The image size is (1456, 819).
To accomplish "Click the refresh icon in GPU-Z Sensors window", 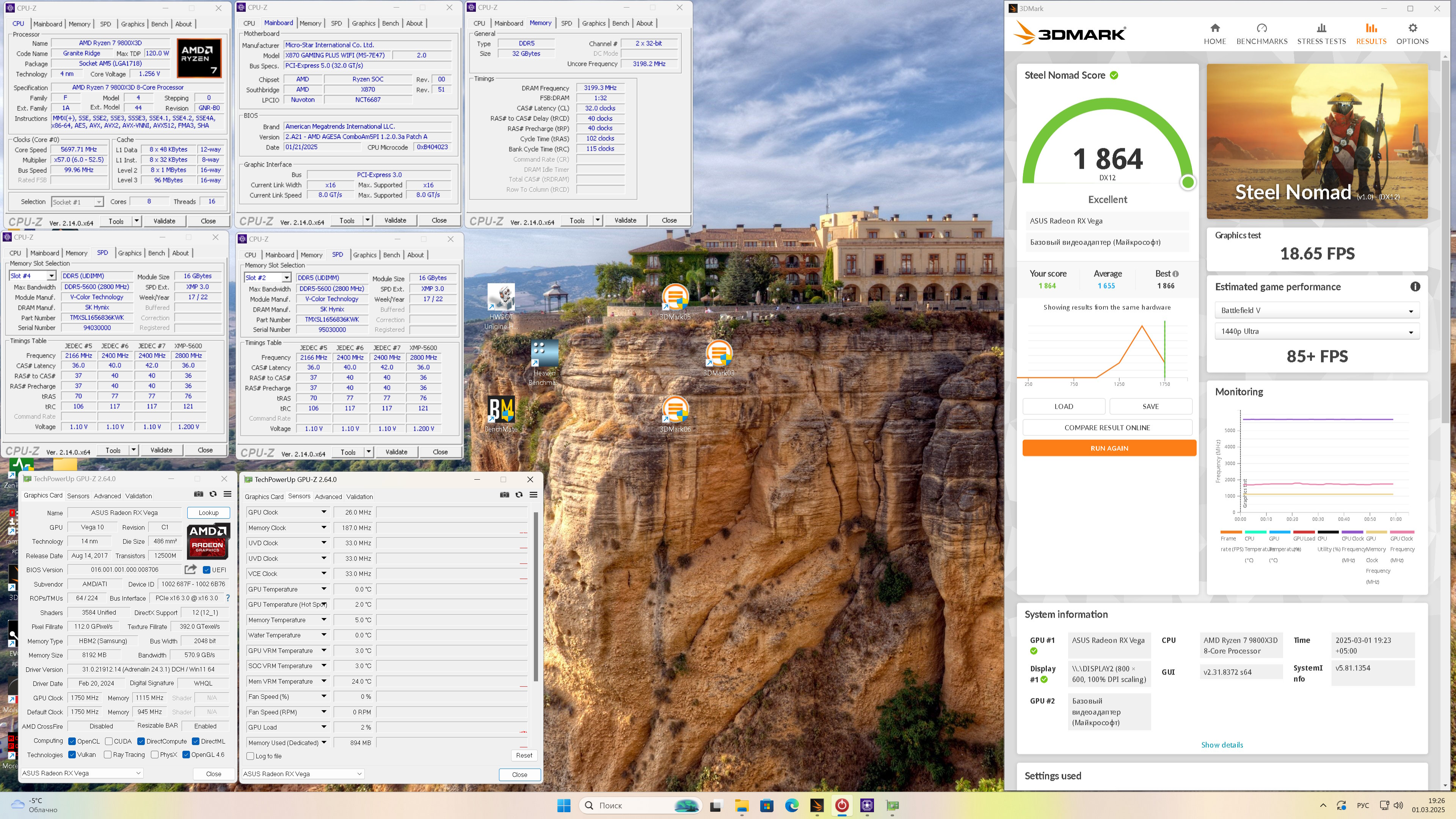I will pyautogui.click(x=519, y=494).
